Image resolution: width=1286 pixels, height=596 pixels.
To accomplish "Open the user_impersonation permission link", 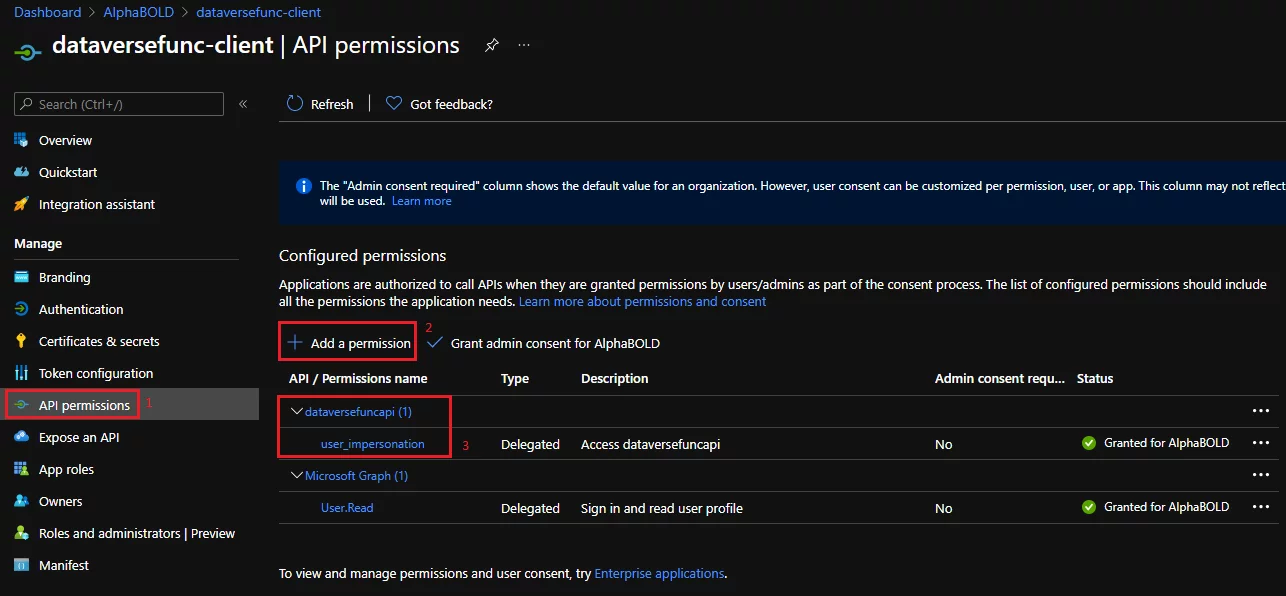I will (x=372, y=443).
